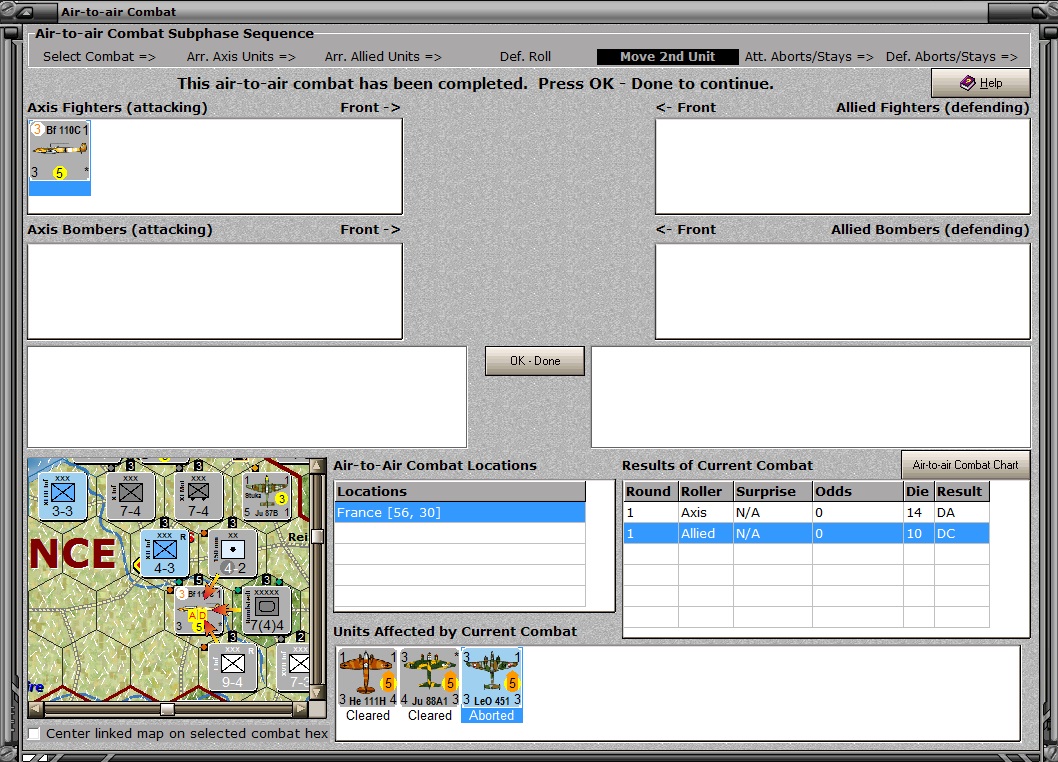Image resolution: width=1058 pixels, height=762 pixels.
Task: Click the Roller column header
Action: point(706,491)
